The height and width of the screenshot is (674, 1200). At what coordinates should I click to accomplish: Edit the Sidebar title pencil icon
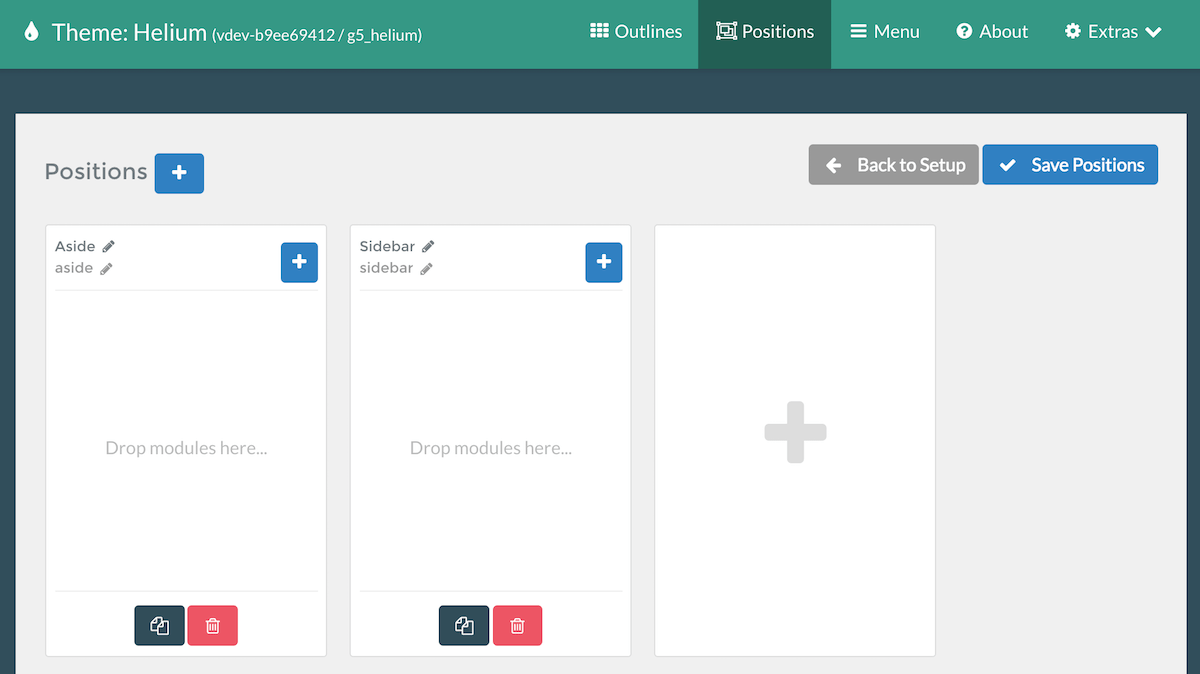428,246
